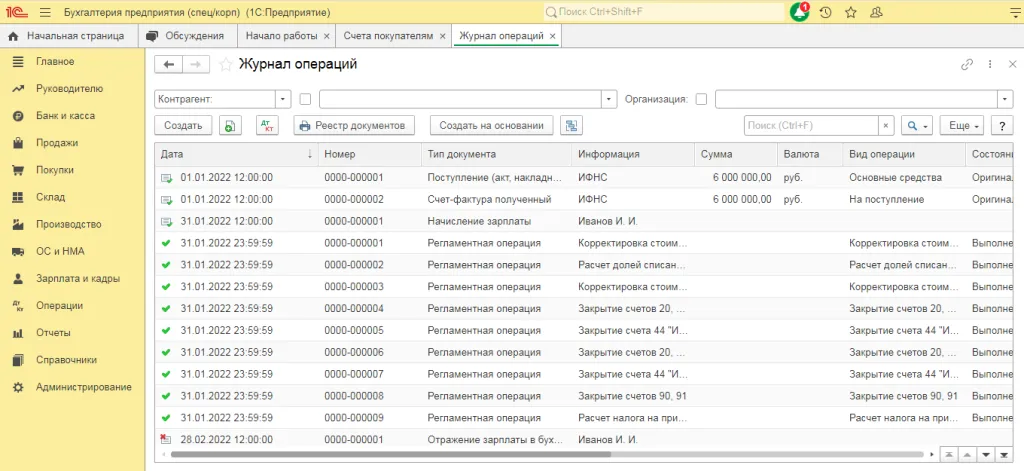Open favorites star in top bar
The height and width of the screenshot is (471, 1024).
coord(850,12)
